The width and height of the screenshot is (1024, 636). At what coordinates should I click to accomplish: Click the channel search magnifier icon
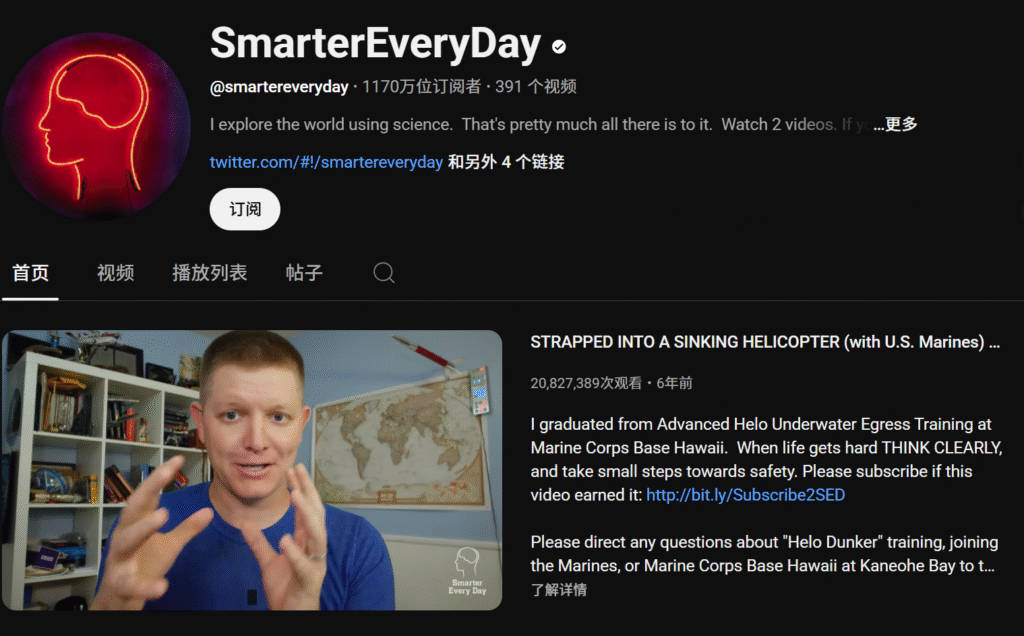click(x=384, y=272)
